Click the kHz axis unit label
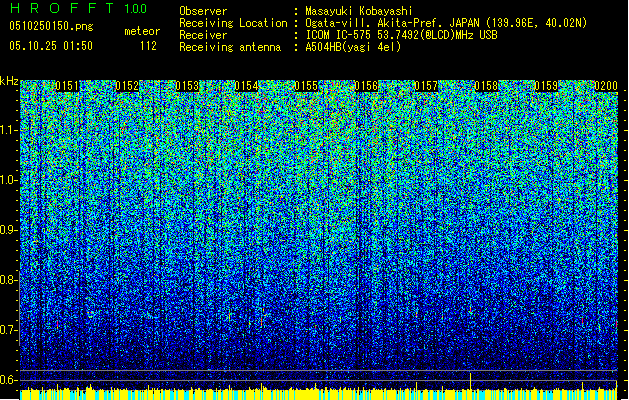 9,81
